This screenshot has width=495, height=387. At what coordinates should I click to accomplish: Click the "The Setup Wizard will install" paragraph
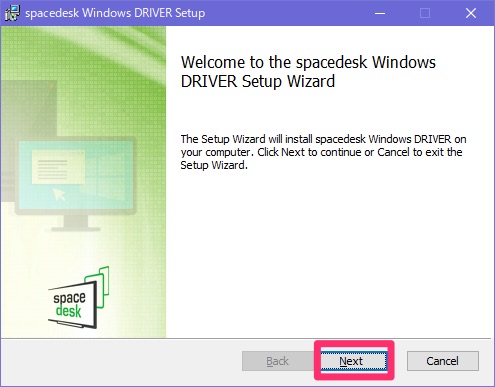coord(323,152)
